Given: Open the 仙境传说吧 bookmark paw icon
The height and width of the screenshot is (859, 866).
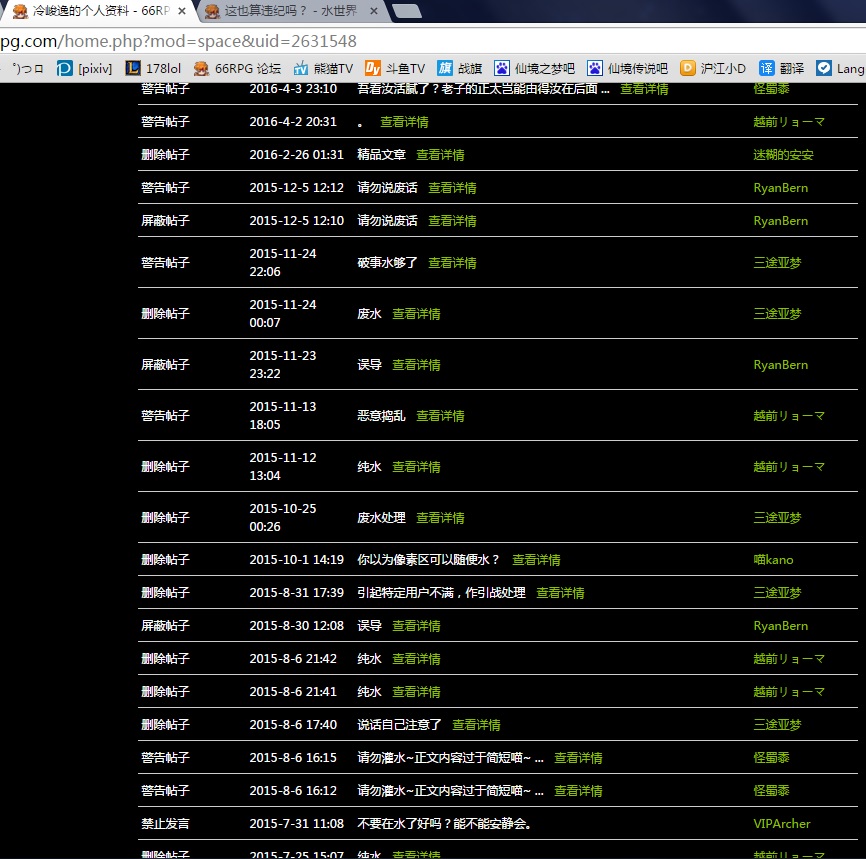Looking at the screenshot, I should coord(595,68).
